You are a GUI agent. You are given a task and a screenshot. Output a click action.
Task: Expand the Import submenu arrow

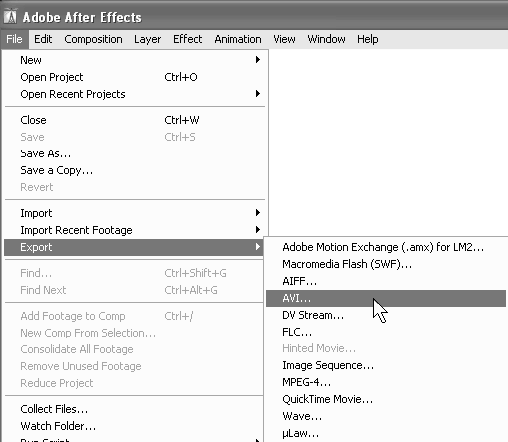257,213
